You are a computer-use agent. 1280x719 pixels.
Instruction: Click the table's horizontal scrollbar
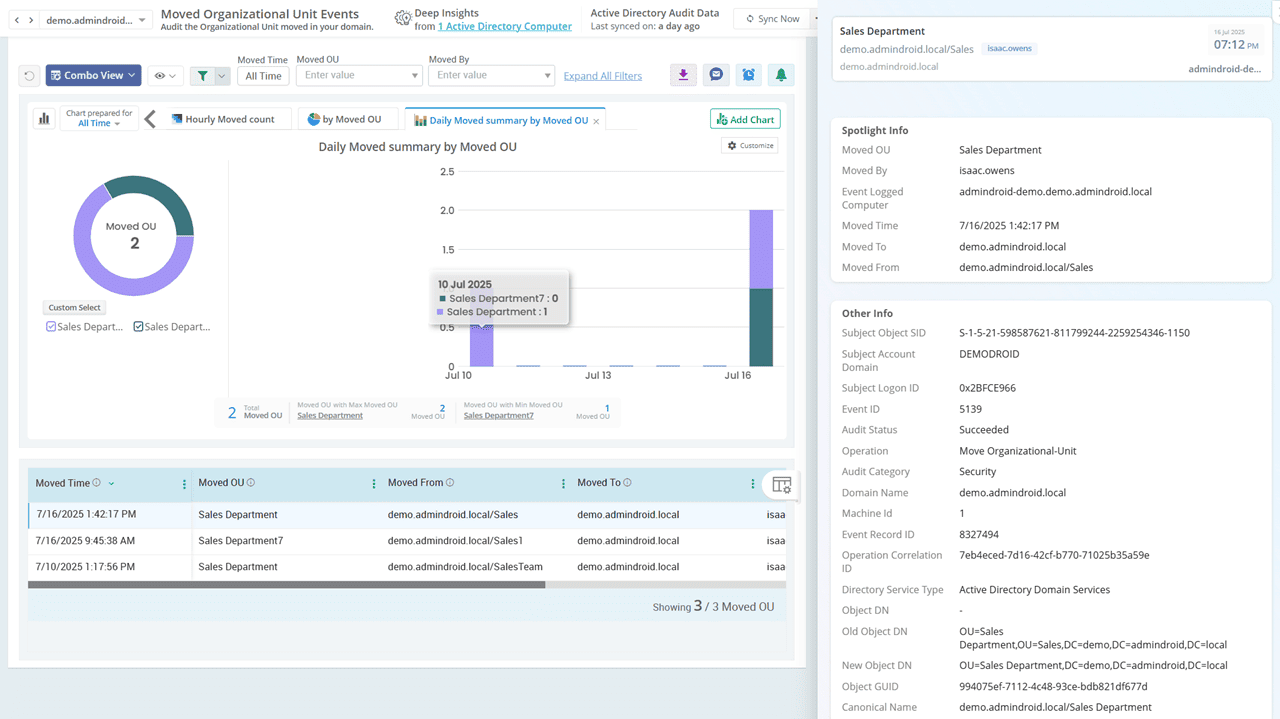[x=286, y=585]
